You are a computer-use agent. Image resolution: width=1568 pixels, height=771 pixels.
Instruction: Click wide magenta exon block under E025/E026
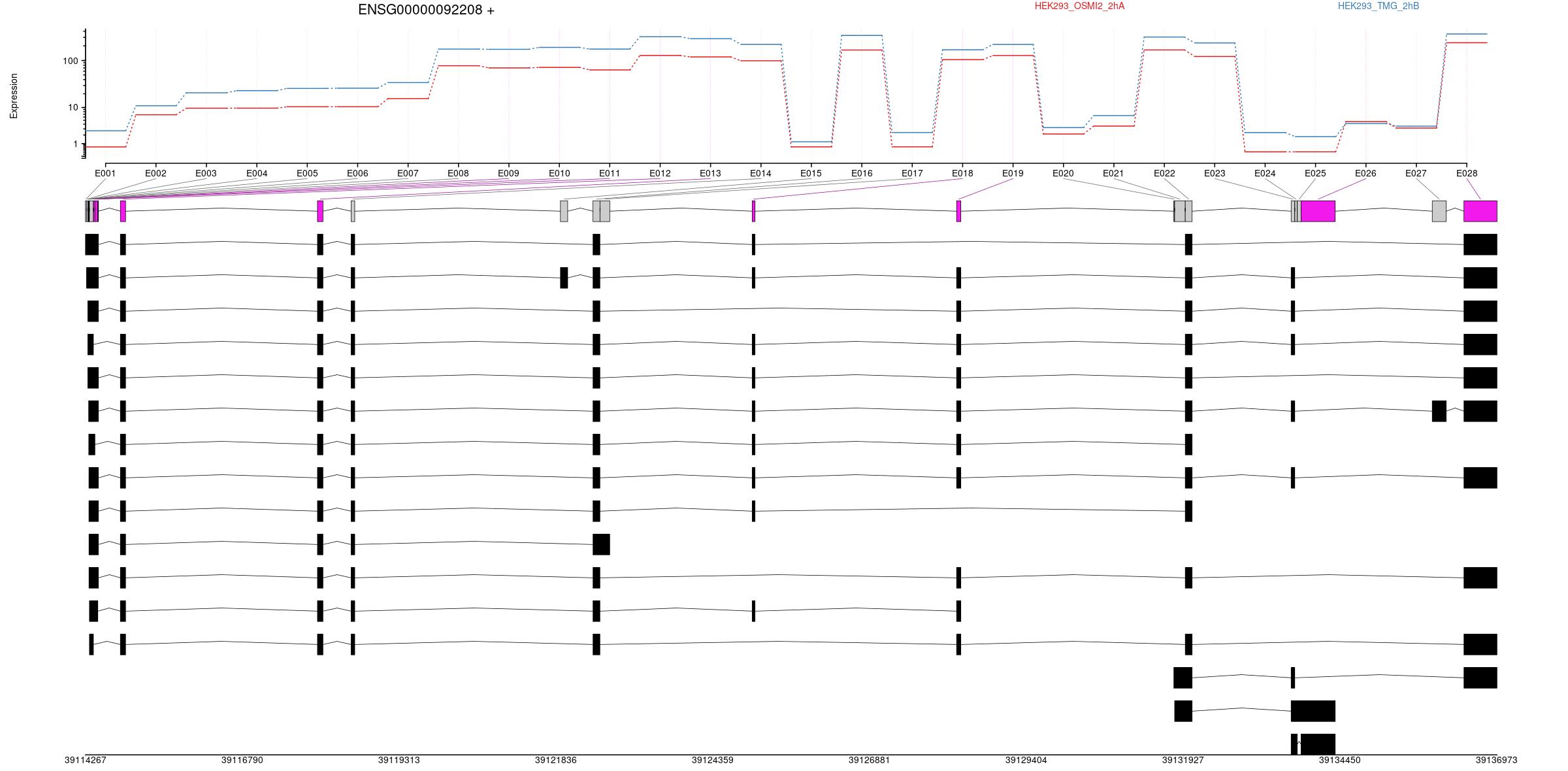pyautogui.click(x=1318, y=211)
